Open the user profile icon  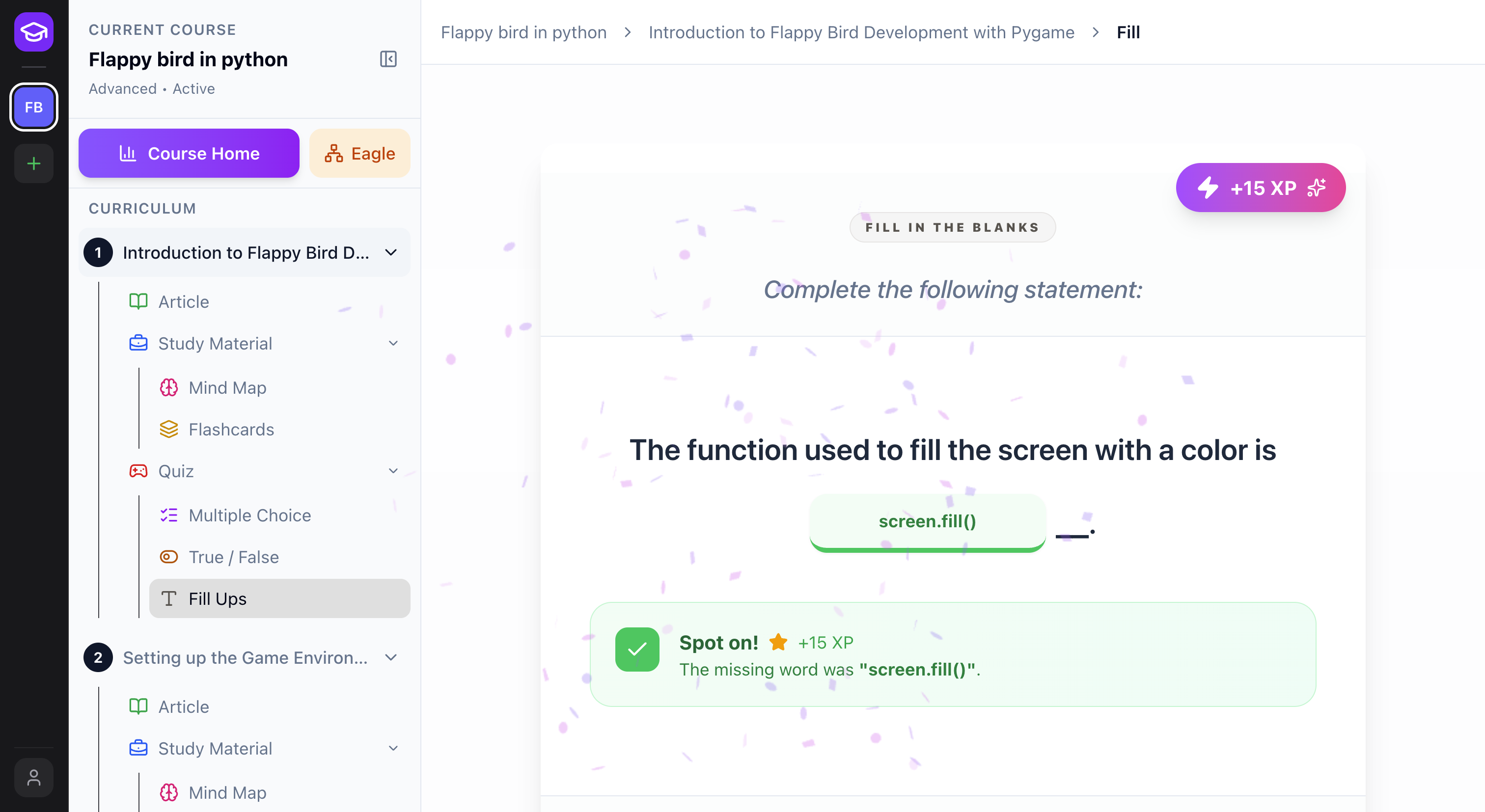tap(33, 778)
